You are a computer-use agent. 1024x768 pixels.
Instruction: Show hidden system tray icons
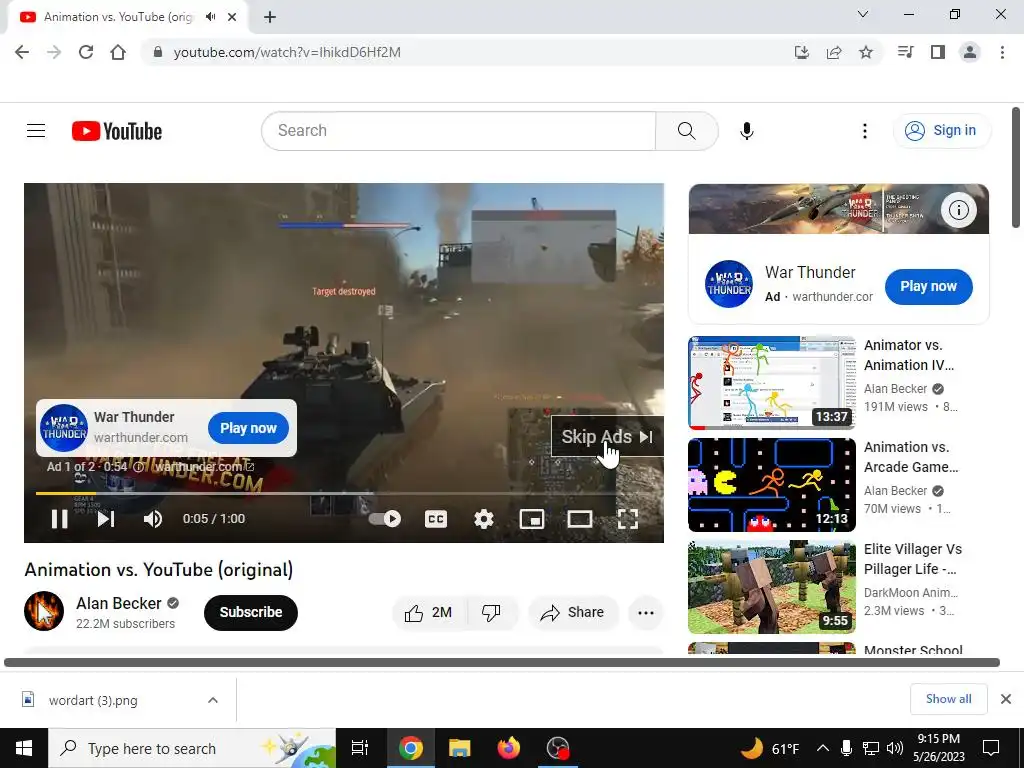click(x=823, y=748)
